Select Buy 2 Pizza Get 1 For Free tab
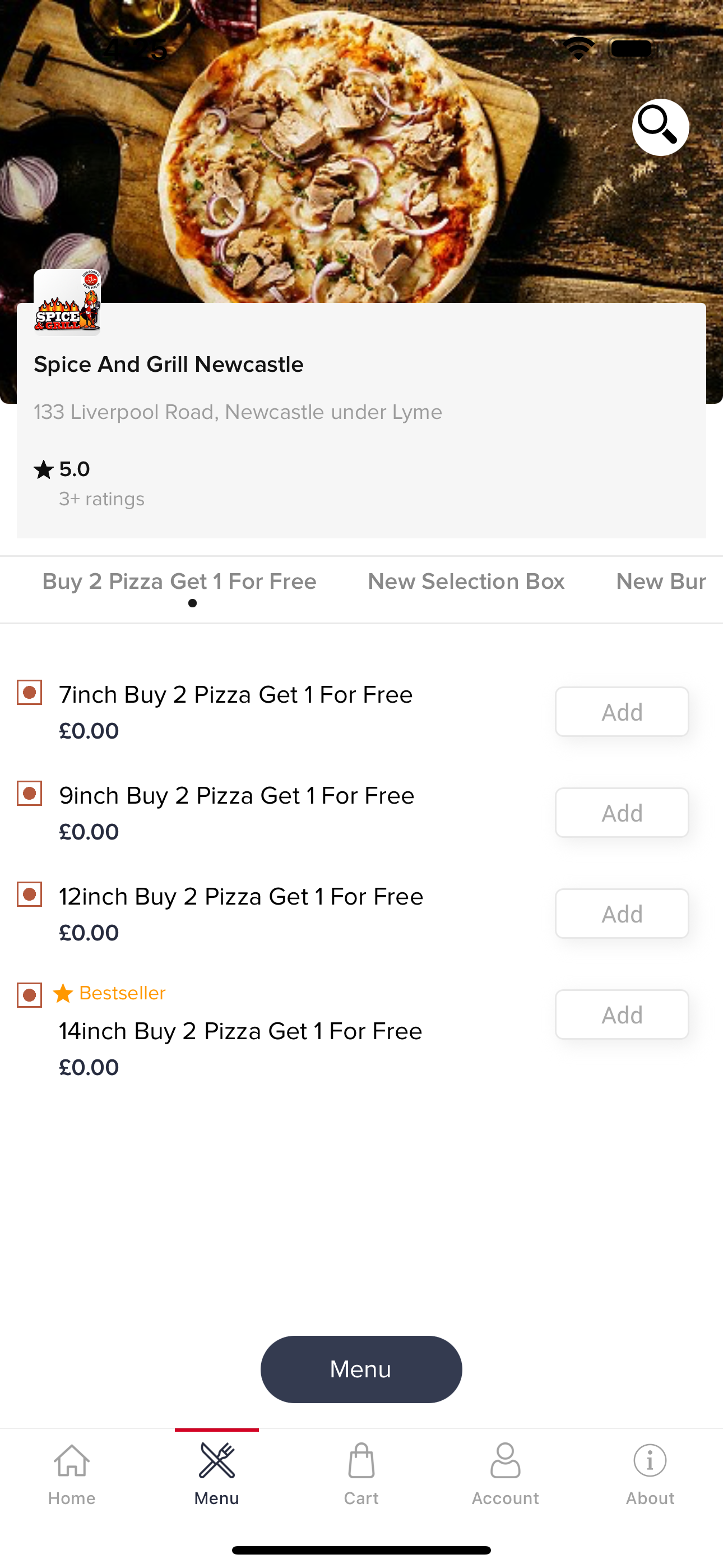 [179, 582]
